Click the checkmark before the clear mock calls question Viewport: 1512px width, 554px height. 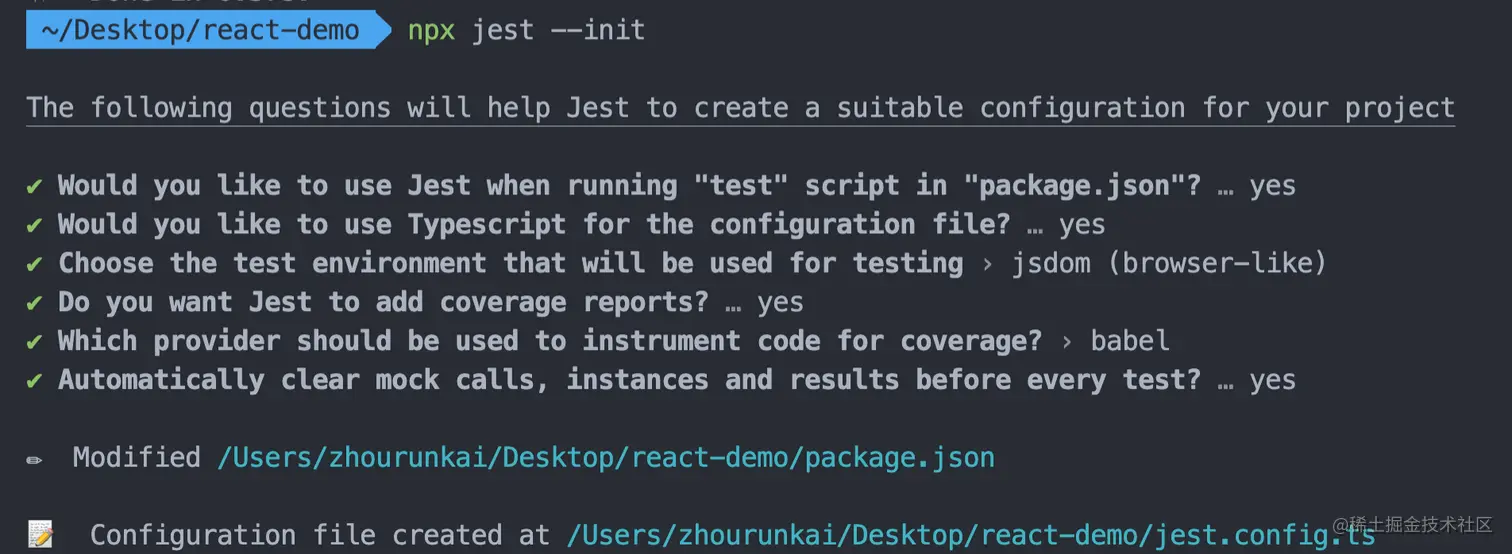click(x=35, y=381)
